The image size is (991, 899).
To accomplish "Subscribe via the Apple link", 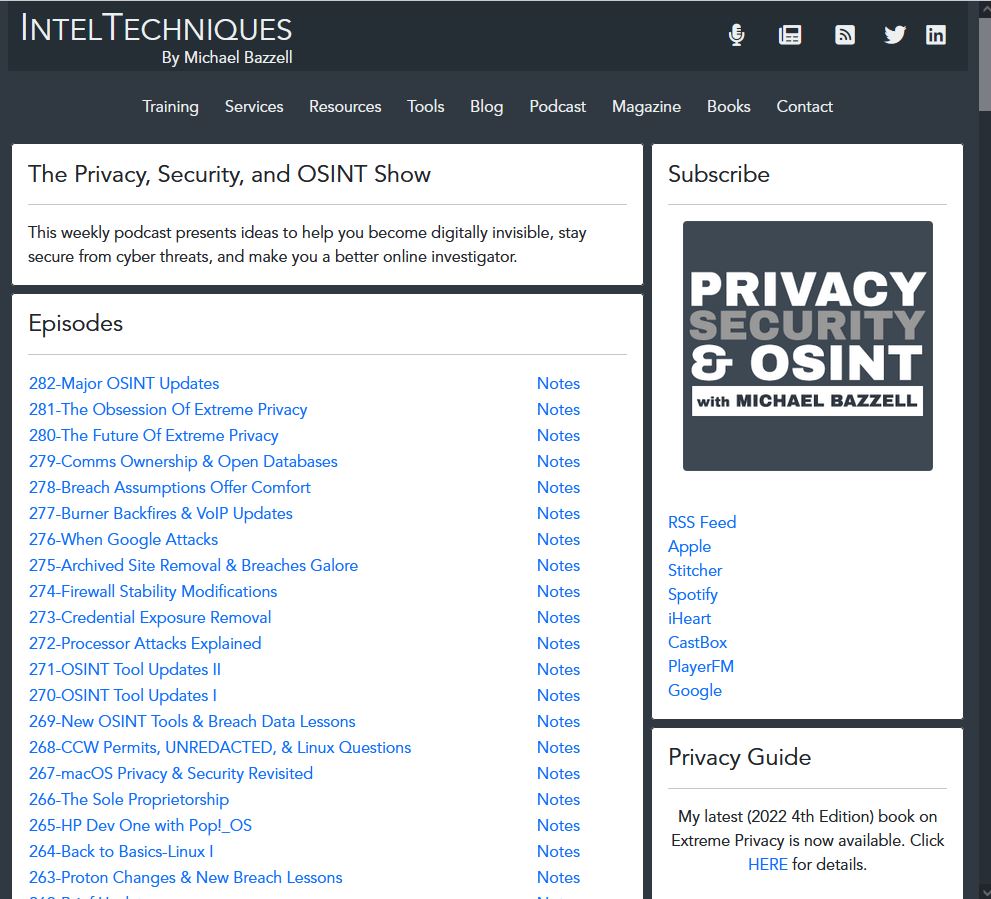I will 690,546.
